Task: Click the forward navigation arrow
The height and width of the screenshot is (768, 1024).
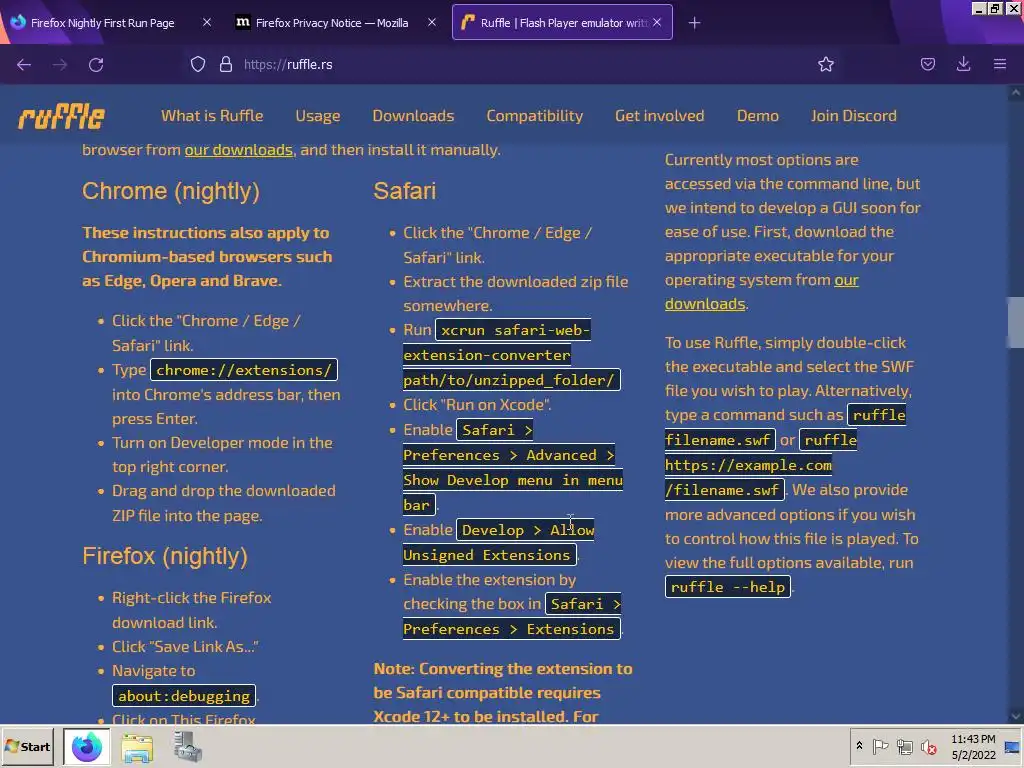Action: (60, 65)
